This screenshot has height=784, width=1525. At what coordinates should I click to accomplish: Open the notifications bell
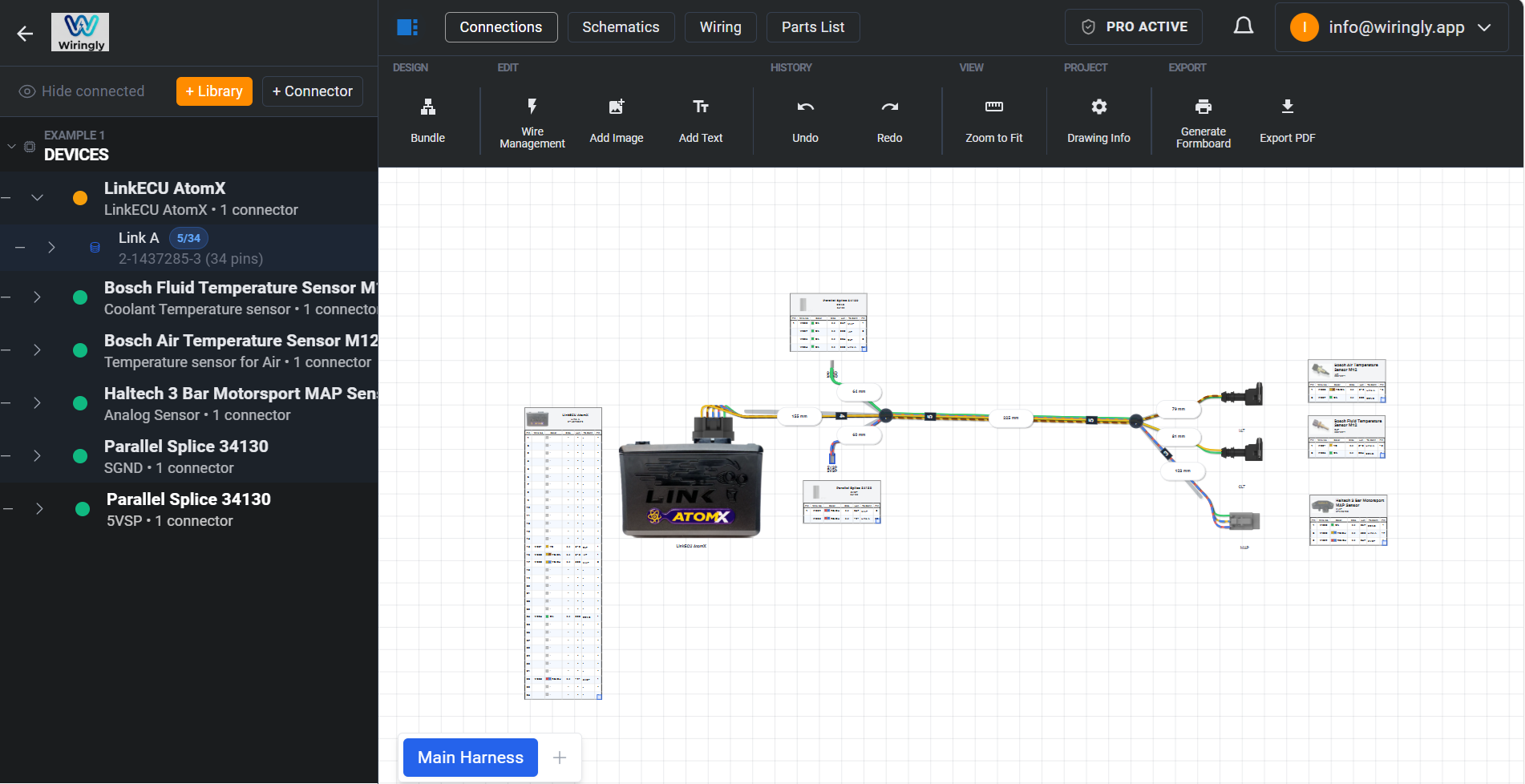(1244, 26)
